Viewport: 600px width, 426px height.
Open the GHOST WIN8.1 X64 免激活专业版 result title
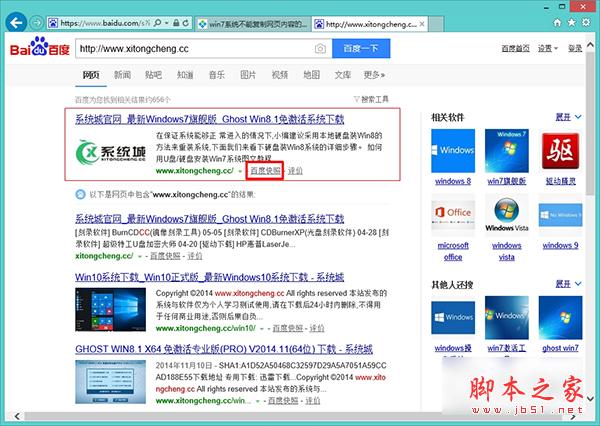point(224,349)
